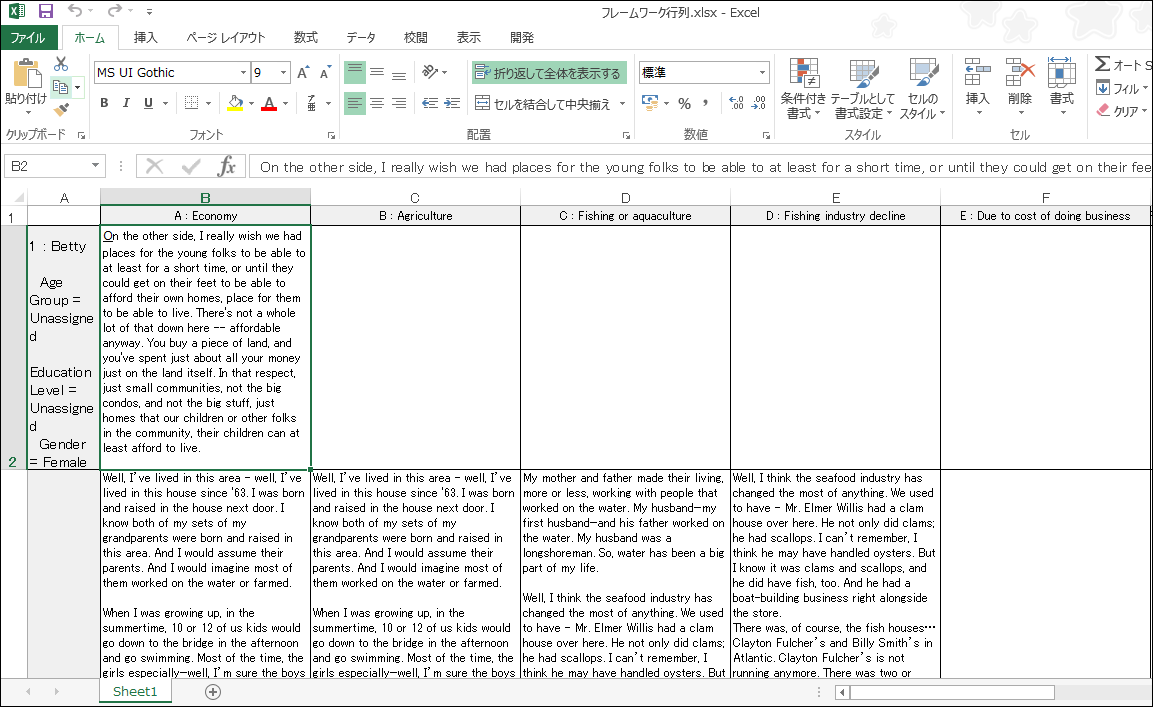Cut selection with the scissors icon
Screen dimensions: 1153x707
pos(61,64)
